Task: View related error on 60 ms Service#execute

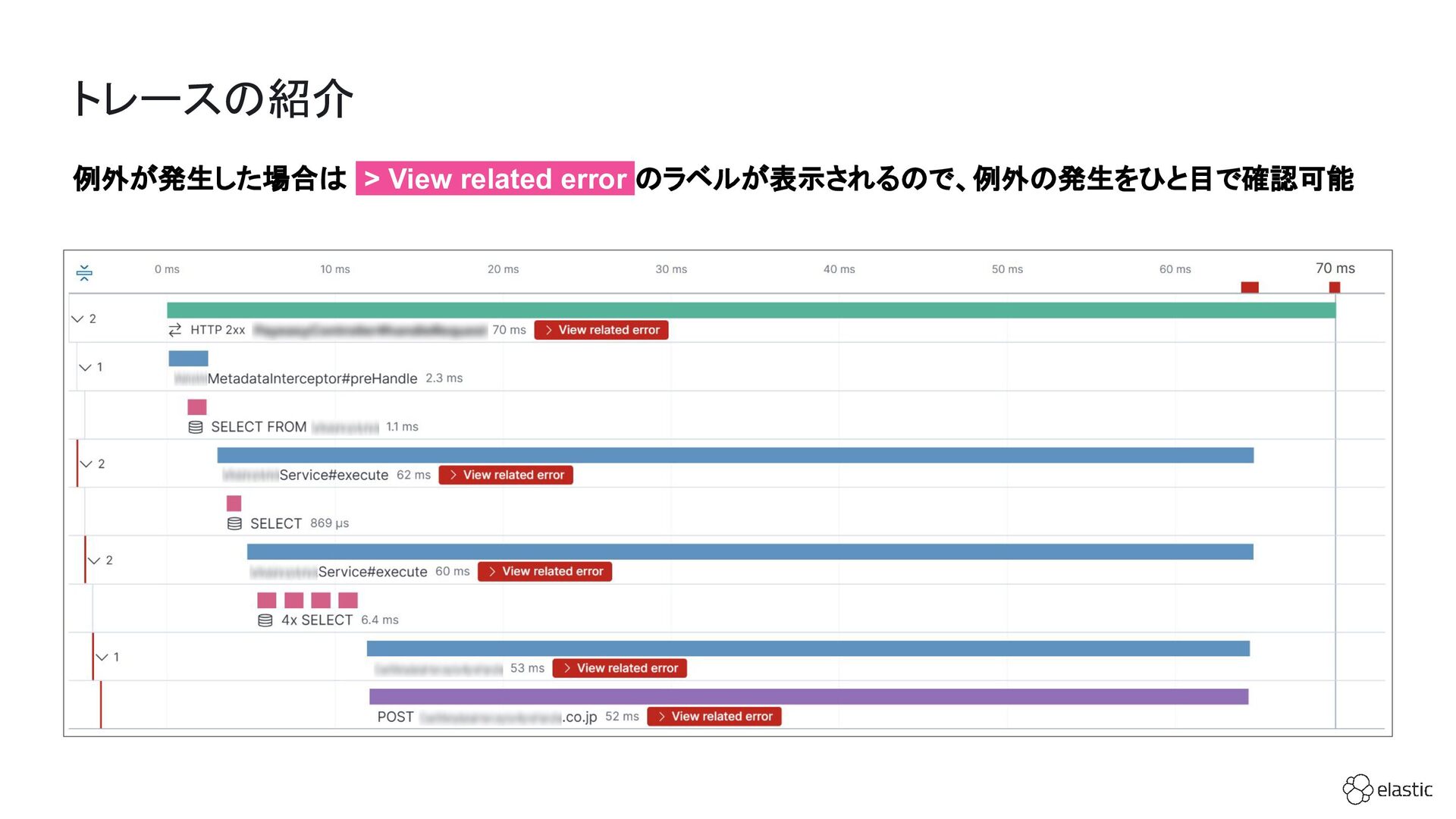Action: click(x=544, y=572)
